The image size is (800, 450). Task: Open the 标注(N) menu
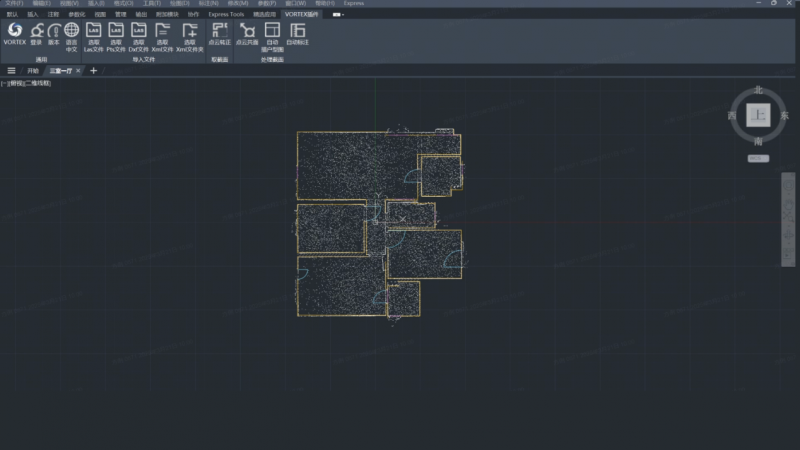208,3
